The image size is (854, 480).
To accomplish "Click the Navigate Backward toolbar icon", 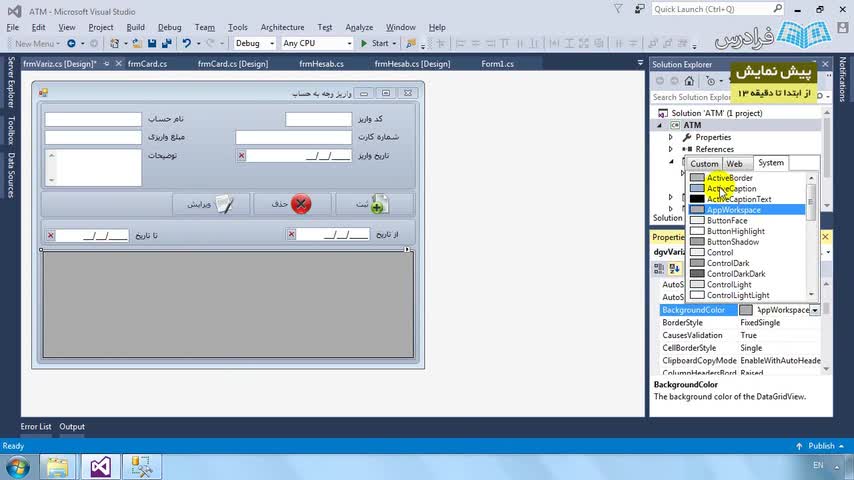I will 71,43.
